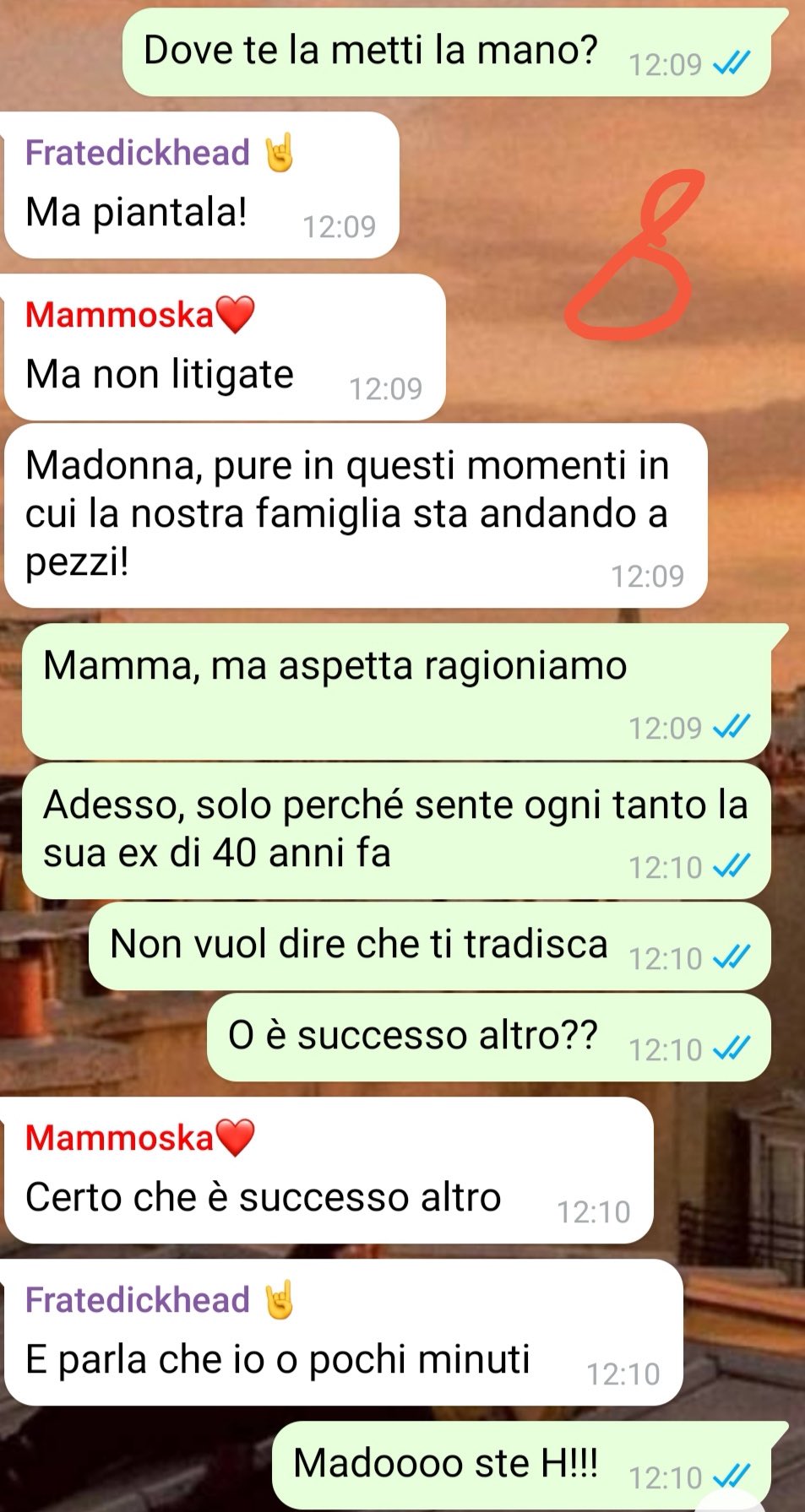
Task: Select message 'Madonna, pure in questi momenti'
Action: pyautogui.click(x=356, y=515)
